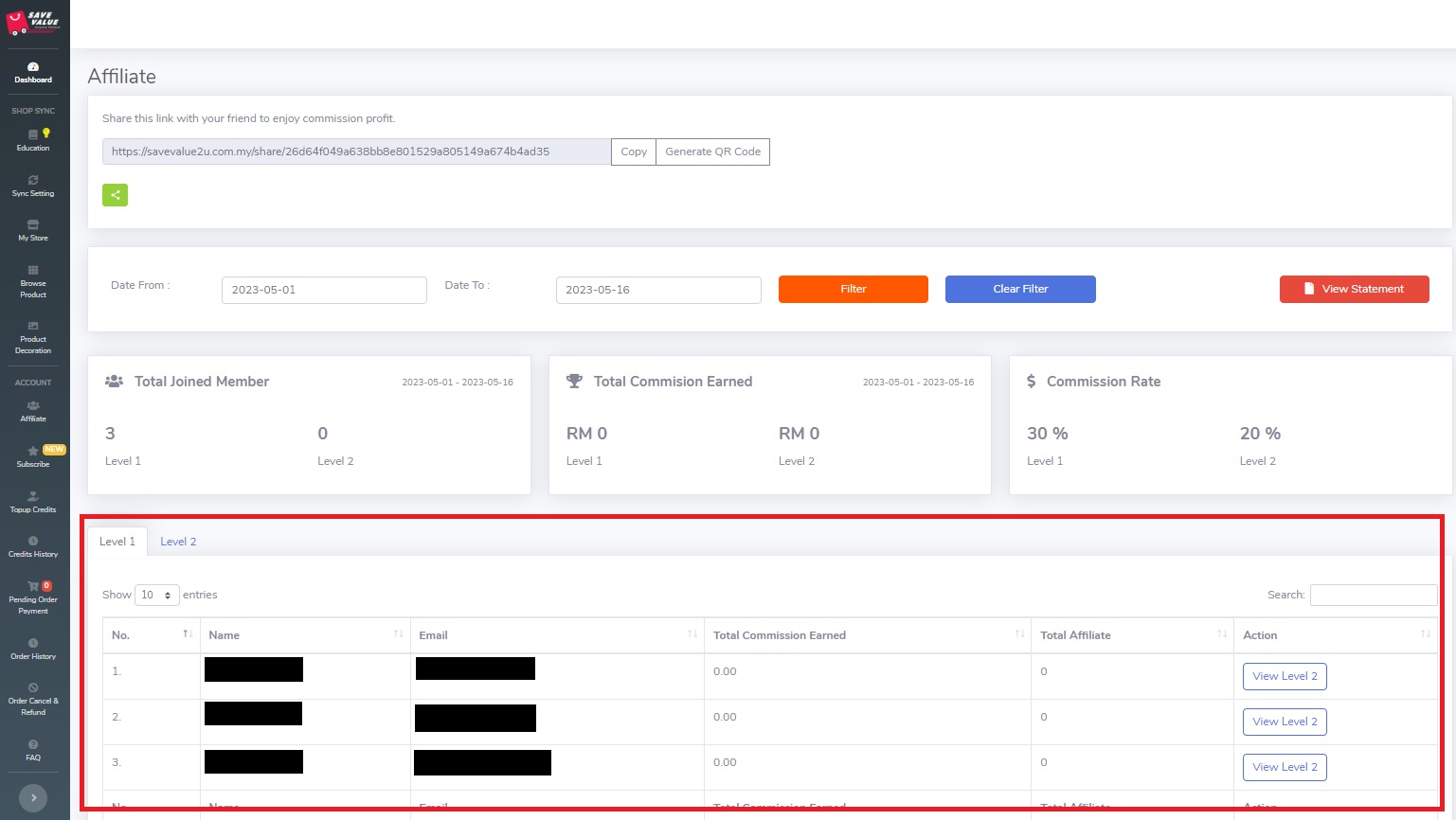This screenshot has height=820, width=1456.
Task: Copy the affiliate share link
Action: pyautogui.click(x=634, y=152)
